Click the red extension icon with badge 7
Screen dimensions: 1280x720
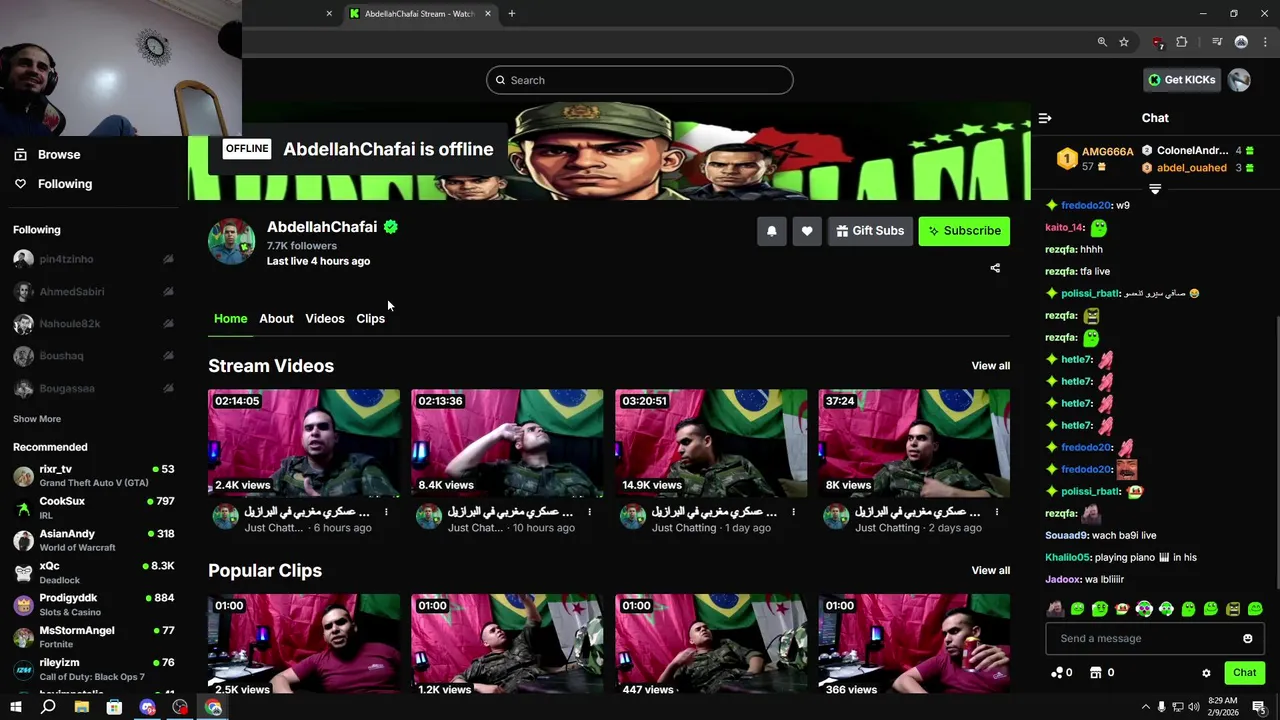pos(1158,42)
